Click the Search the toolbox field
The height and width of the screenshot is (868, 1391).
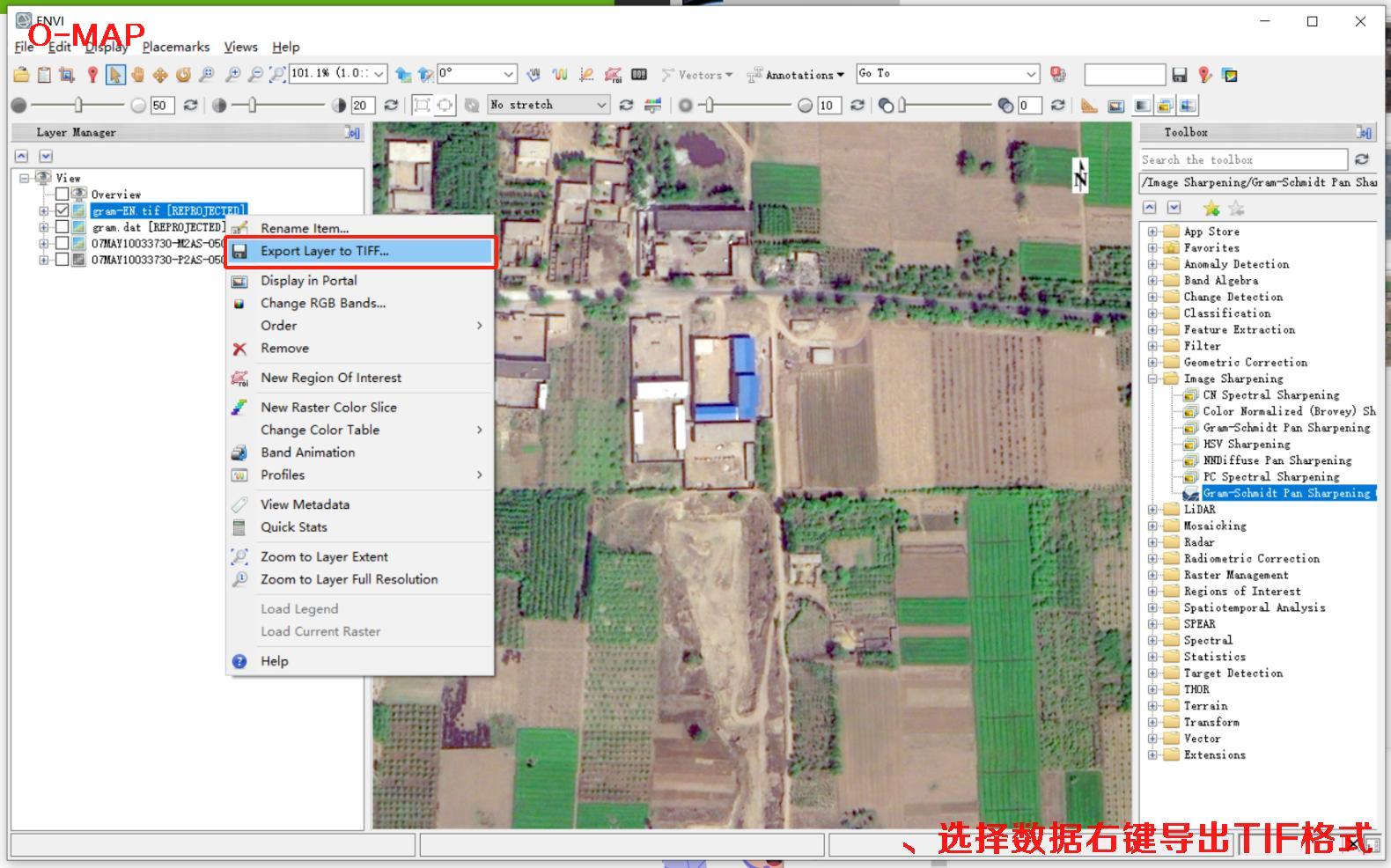coord(1243,159)
